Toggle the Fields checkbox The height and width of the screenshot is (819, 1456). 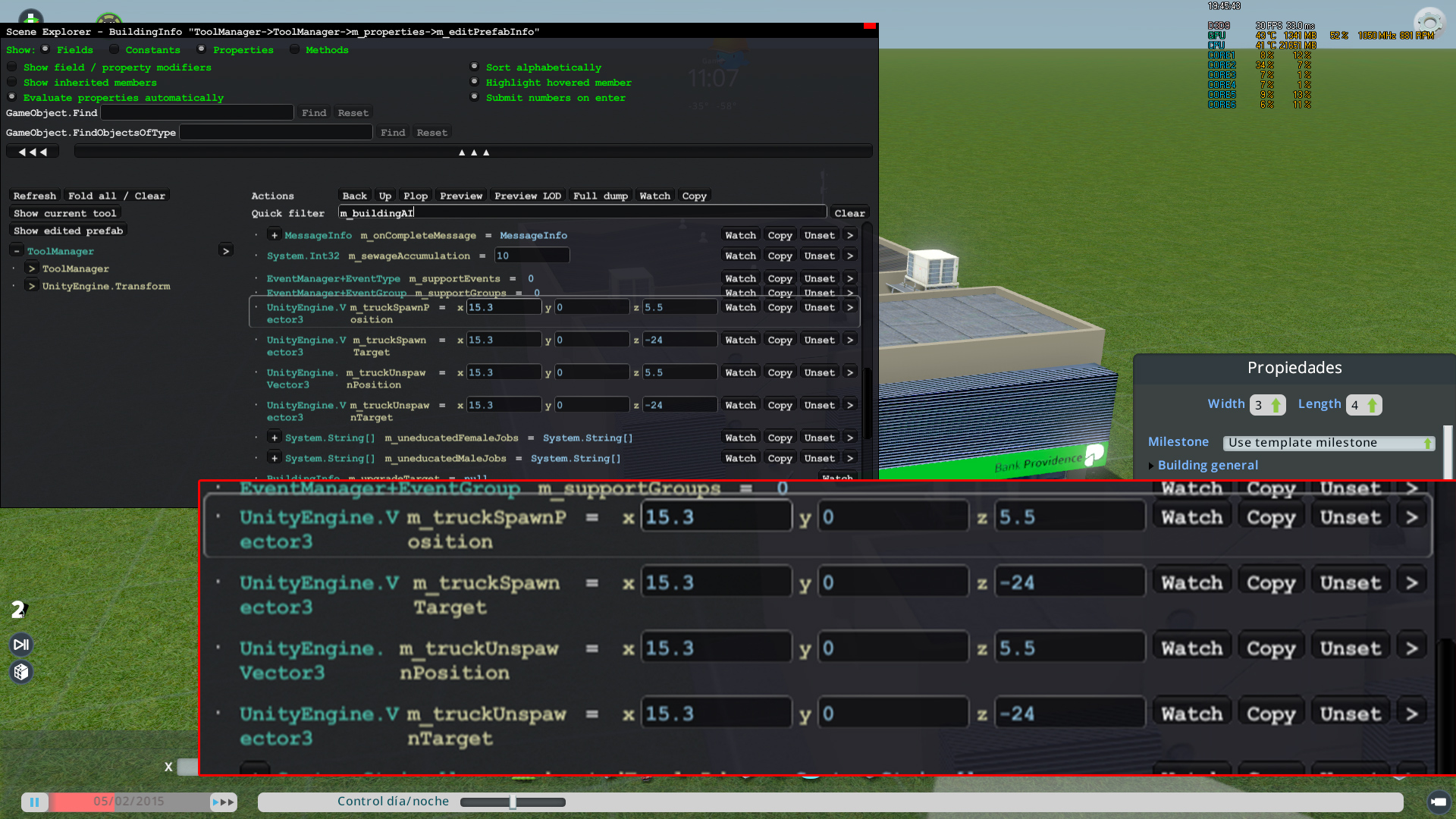click(x=45, y=49)
